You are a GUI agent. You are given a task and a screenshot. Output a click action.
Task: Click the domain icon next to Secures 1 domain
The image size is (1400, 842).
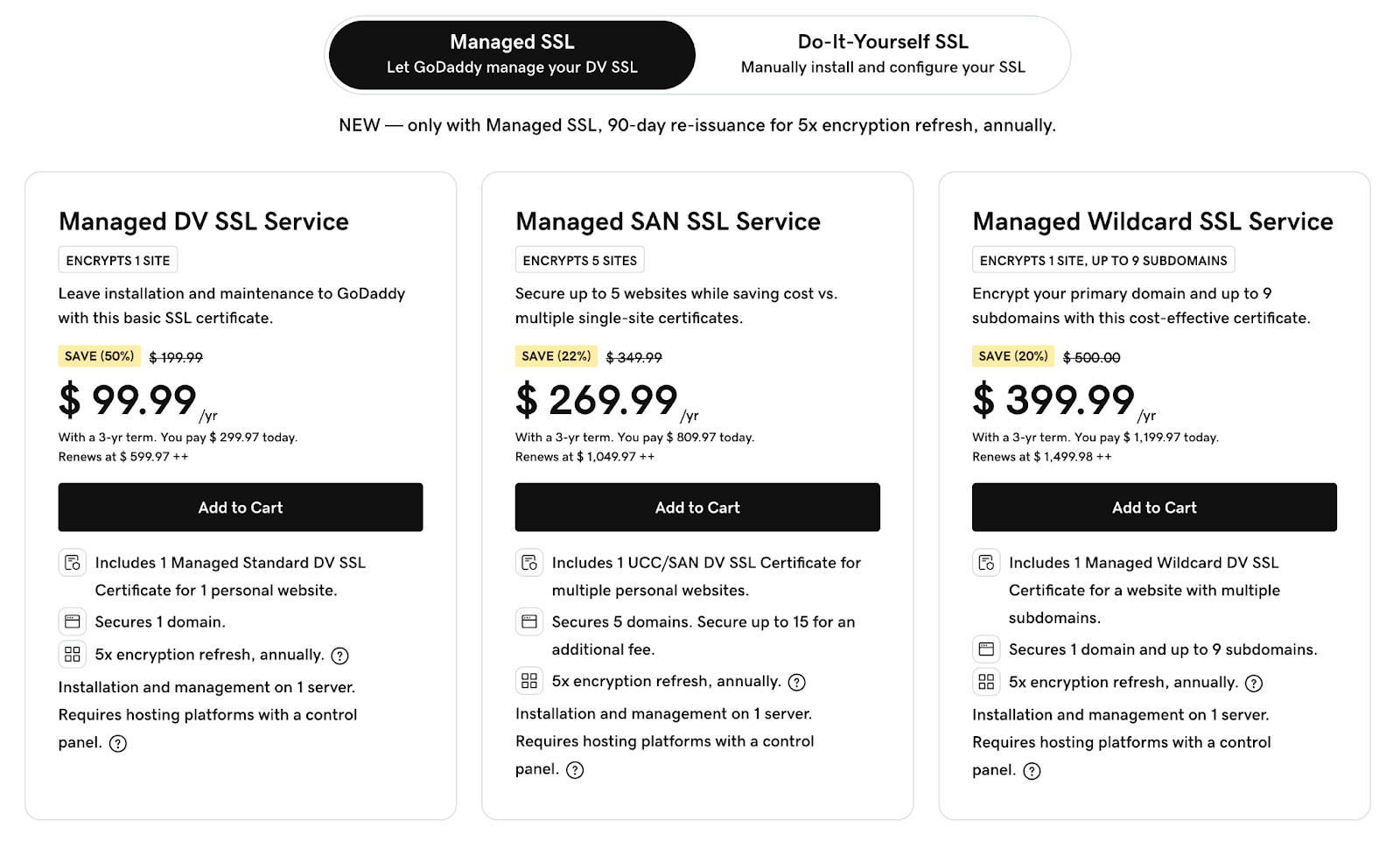coord(72,621)
